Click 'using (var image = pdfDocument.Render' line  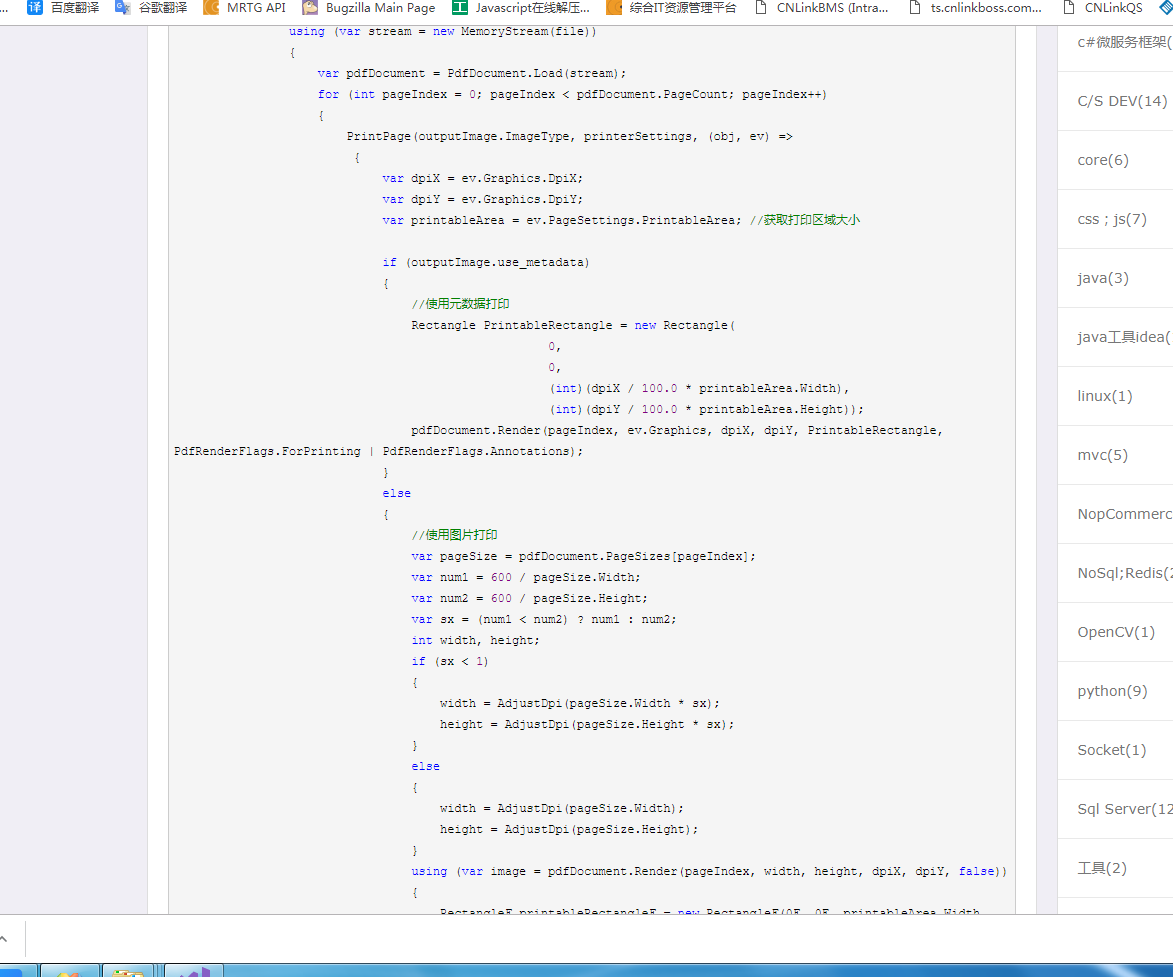(x=709, y=872)
